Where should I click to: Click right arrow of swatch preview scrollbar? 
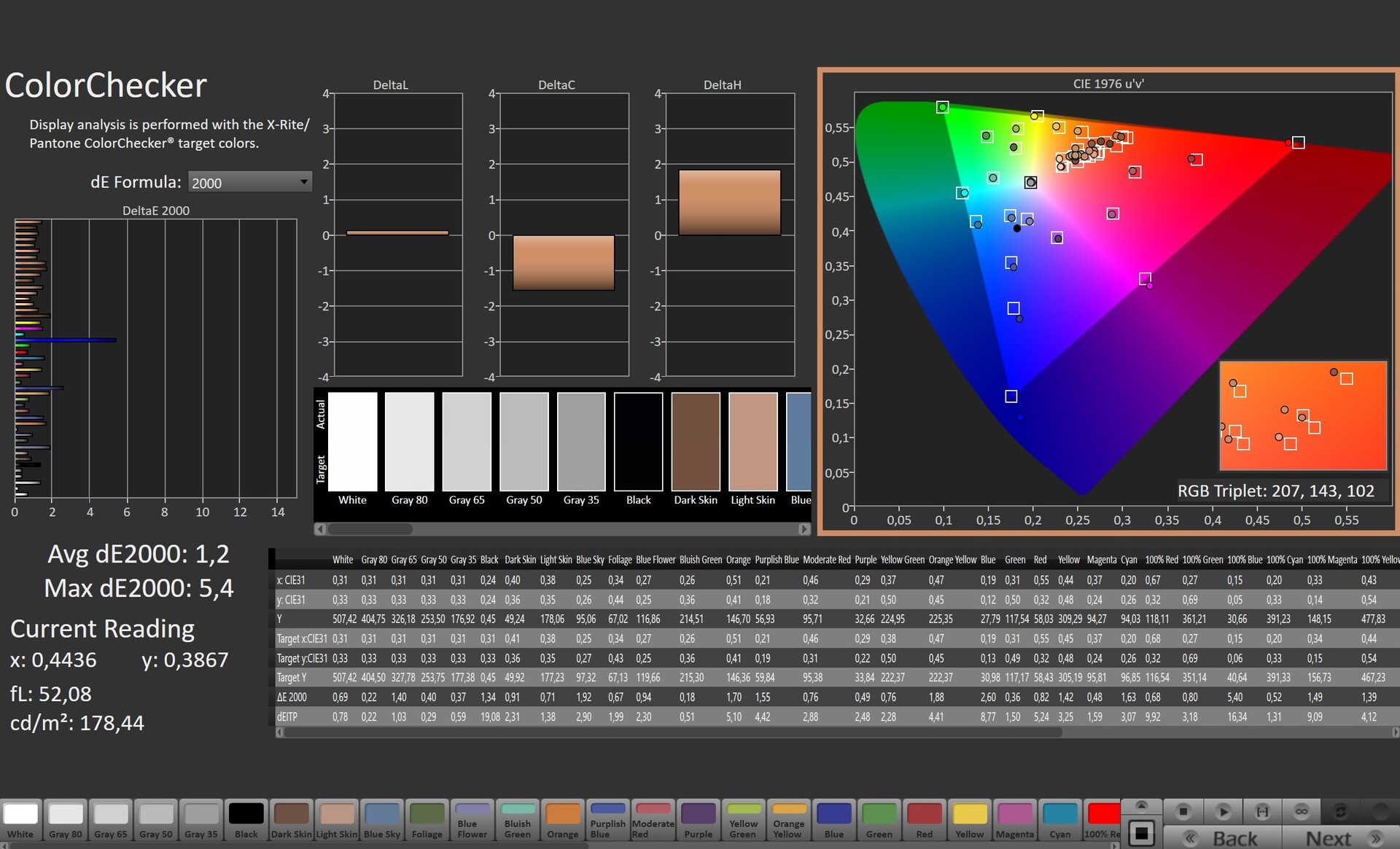pos(804,529)
